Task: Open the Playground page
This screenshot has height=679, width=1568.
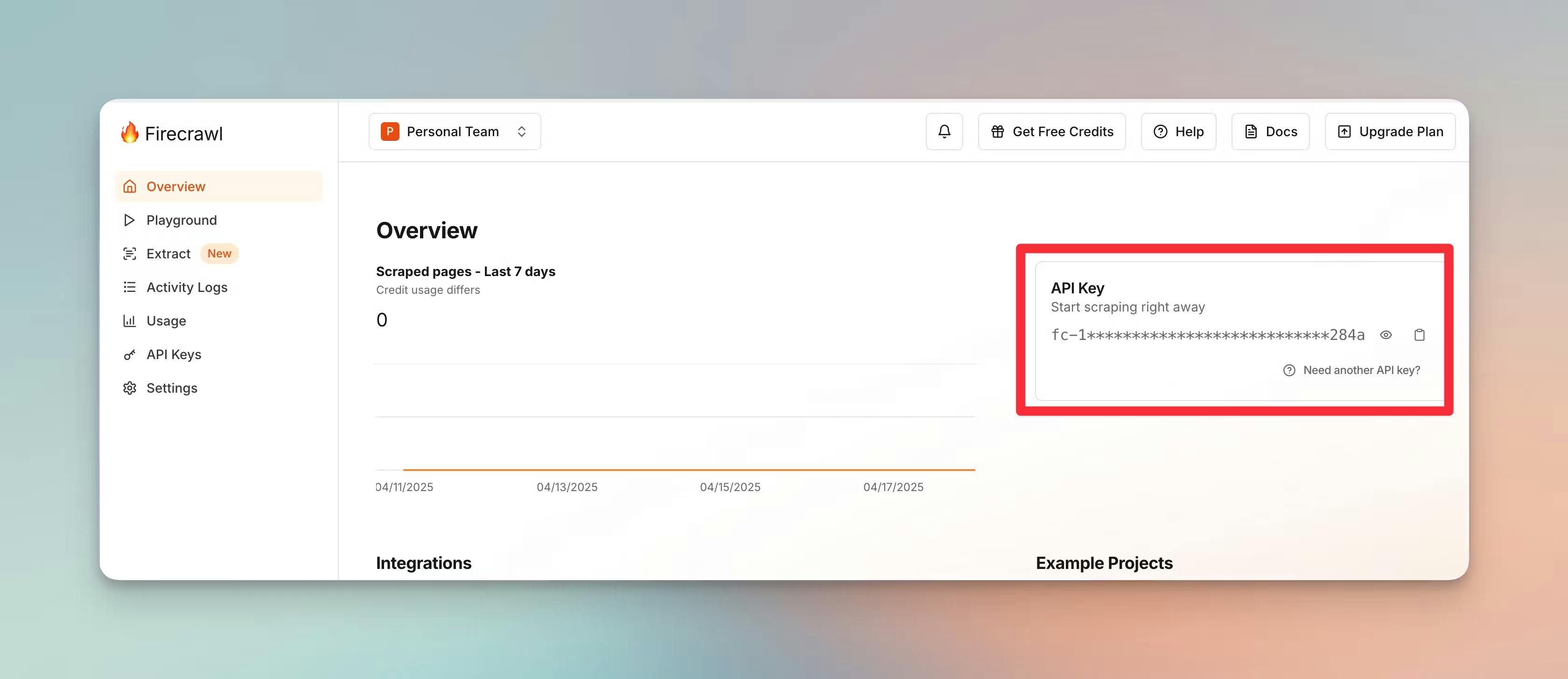Action: [x=218, y=220]
